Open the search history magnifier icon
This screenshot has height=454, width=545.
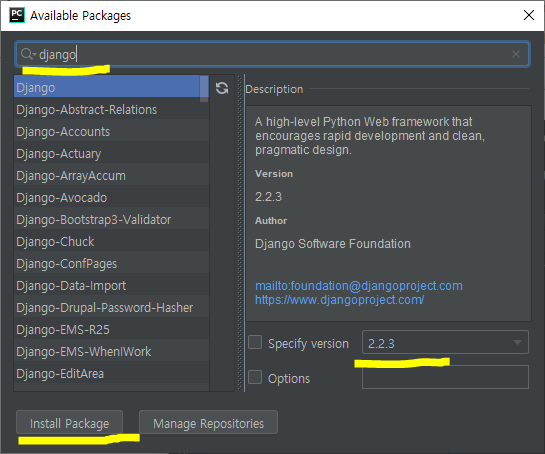coord(28,54)
